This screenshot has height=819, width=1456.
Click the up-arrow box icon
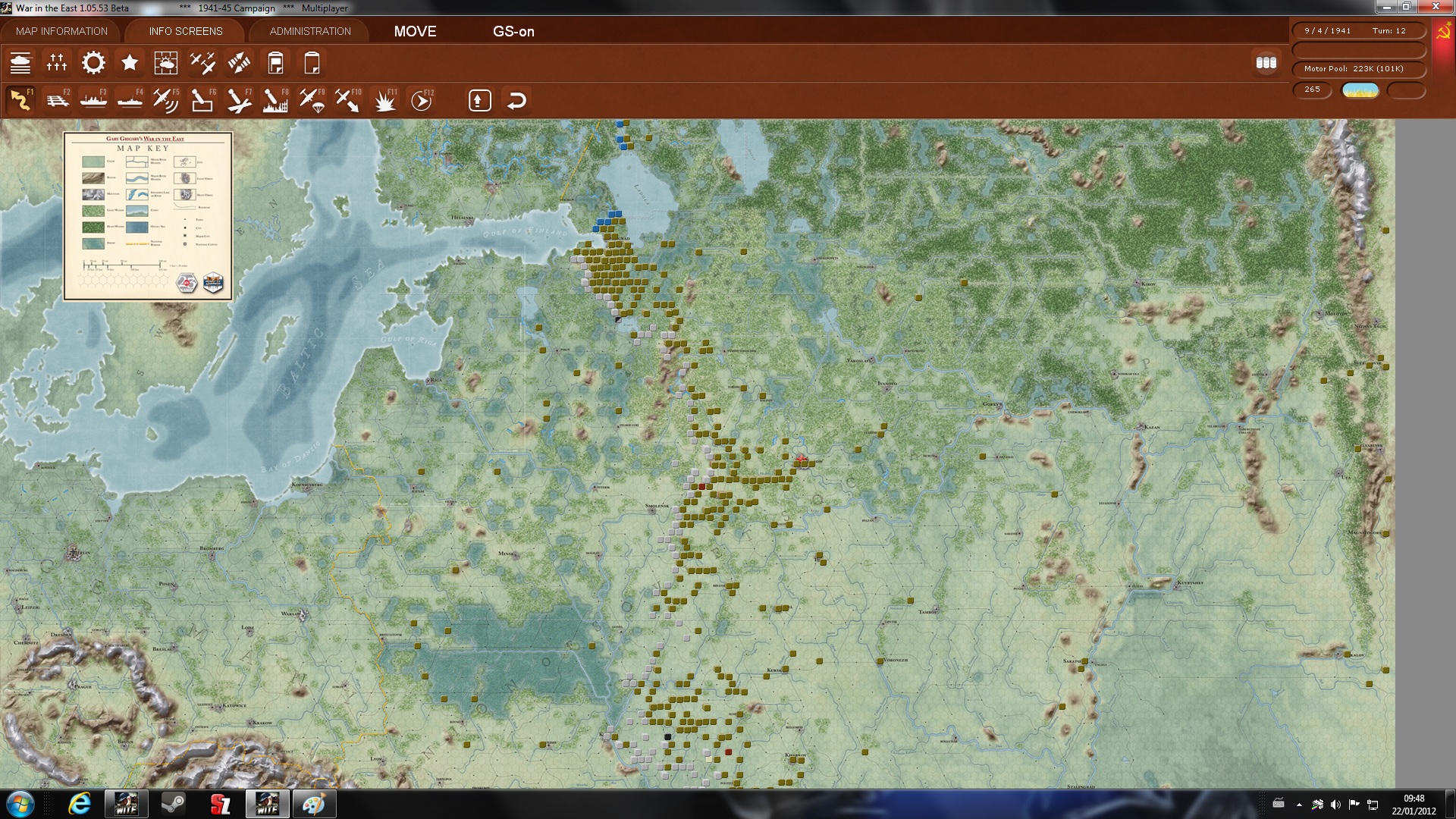479,101
